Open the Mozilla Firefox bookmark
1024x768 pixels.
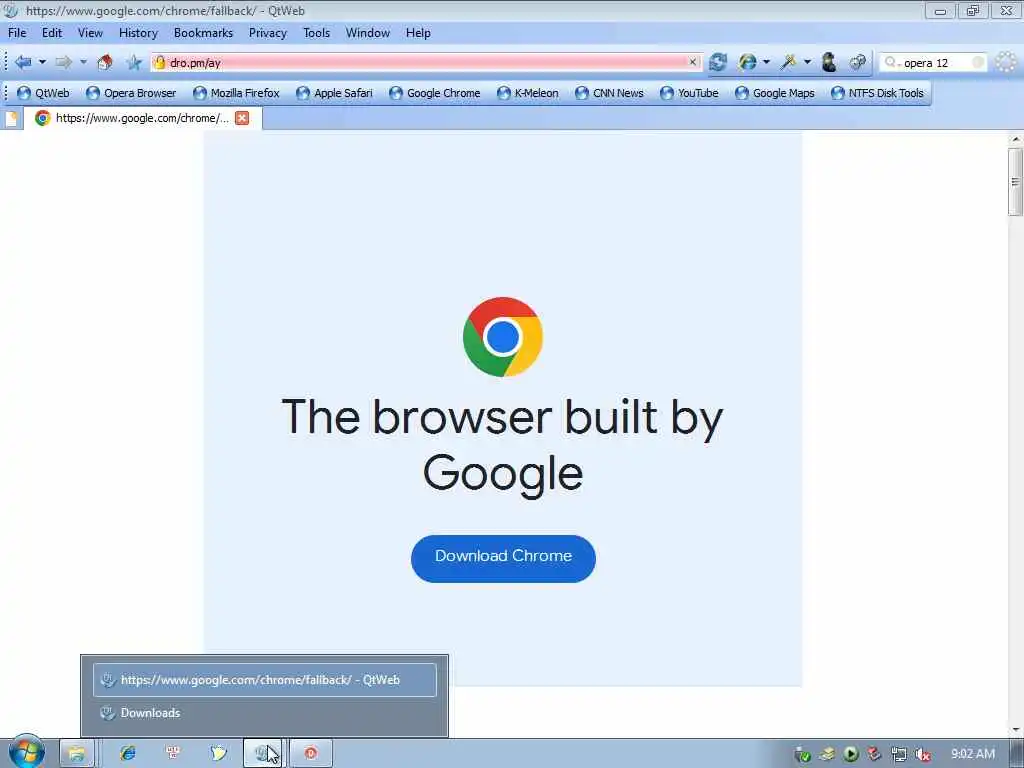click(236, 93)
